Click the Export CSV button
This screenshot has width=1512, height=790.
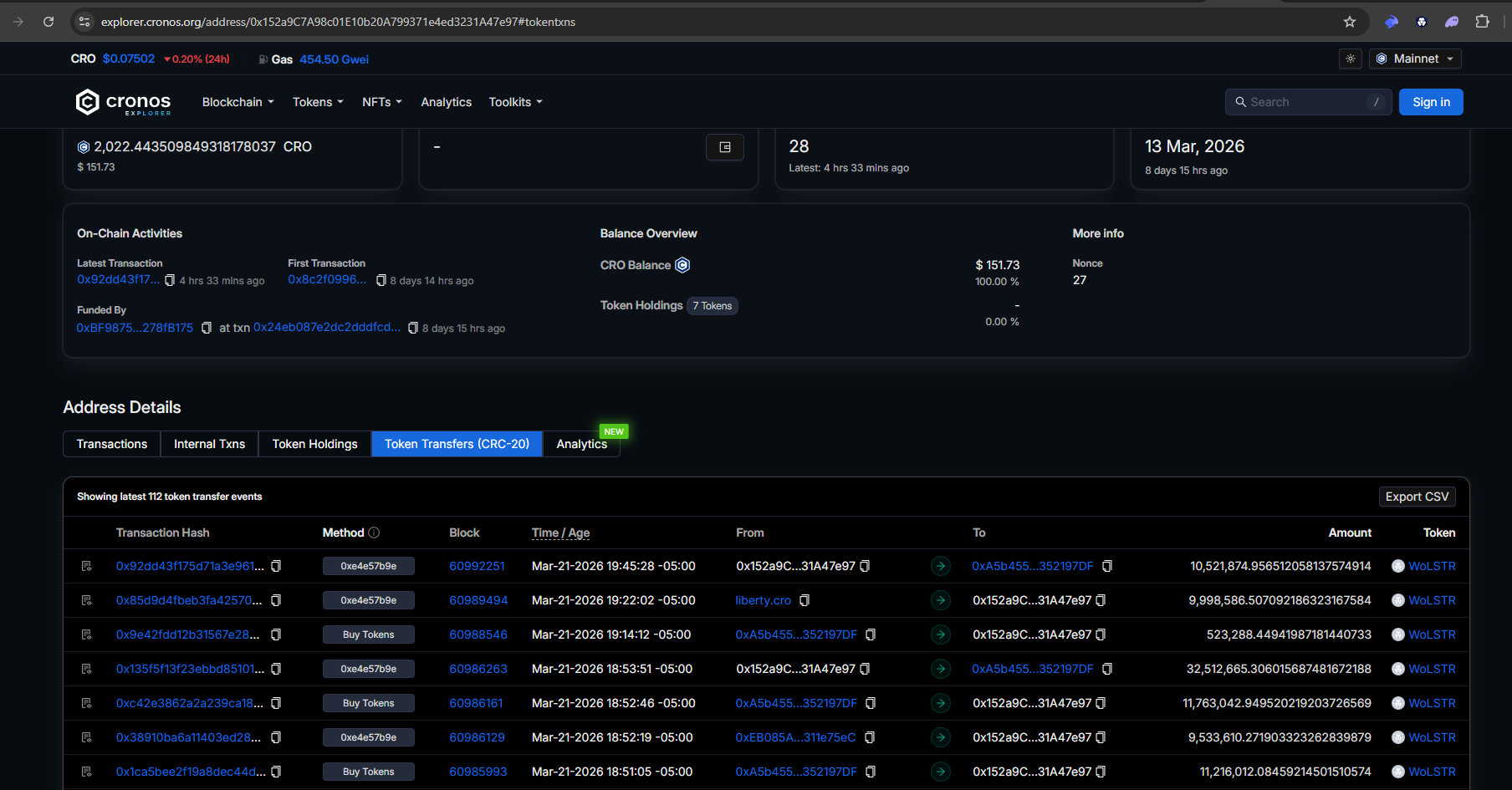[x=1417, y=497]
